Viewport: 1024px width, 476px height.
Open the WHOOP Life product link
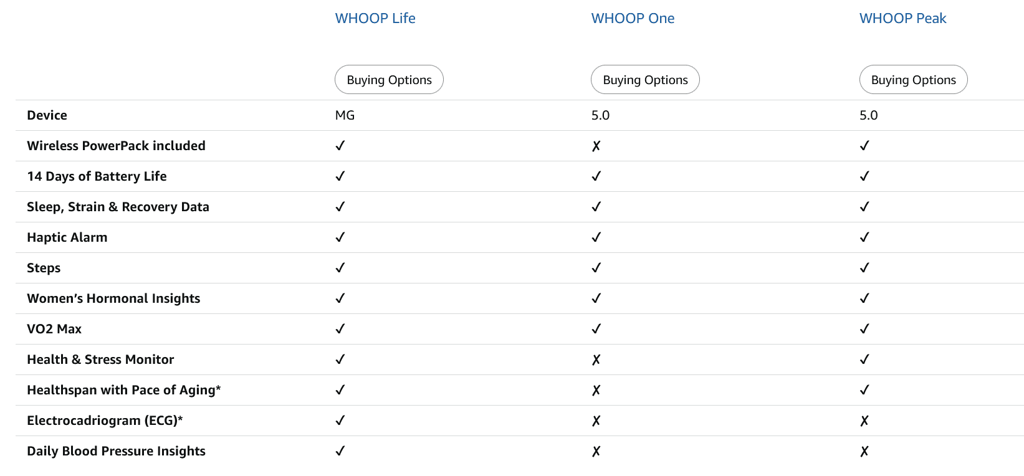375,18
